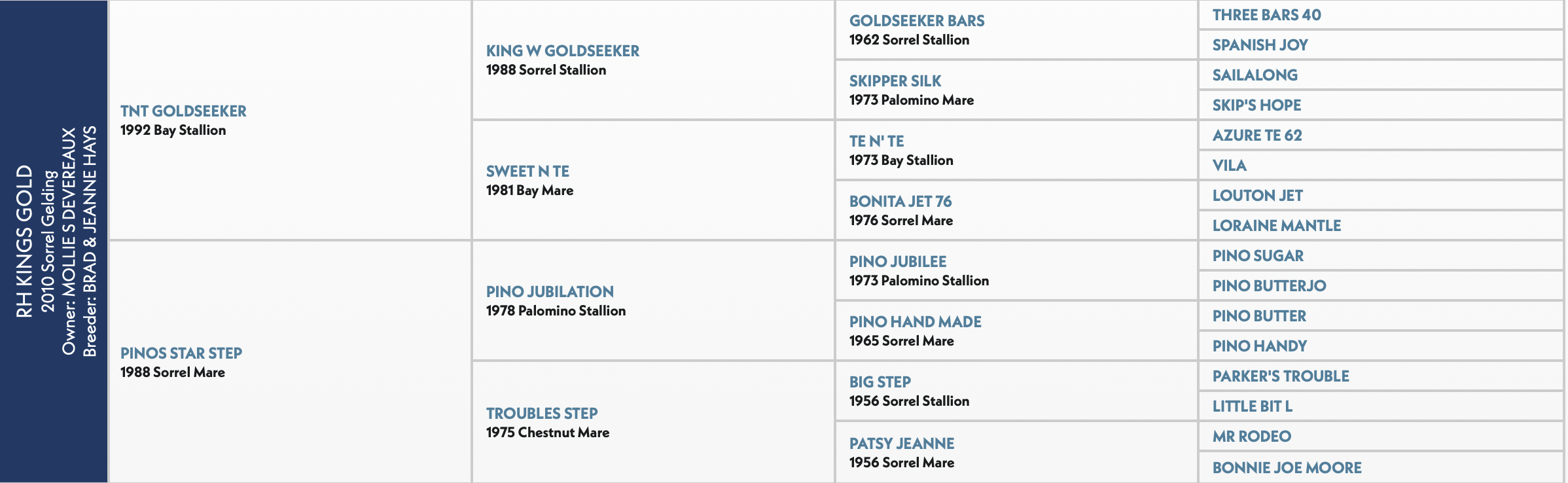Viewport: 1568px width, 483px height.
Task: Open BONITA JET 76 link
Action: (x=900, y=202)
